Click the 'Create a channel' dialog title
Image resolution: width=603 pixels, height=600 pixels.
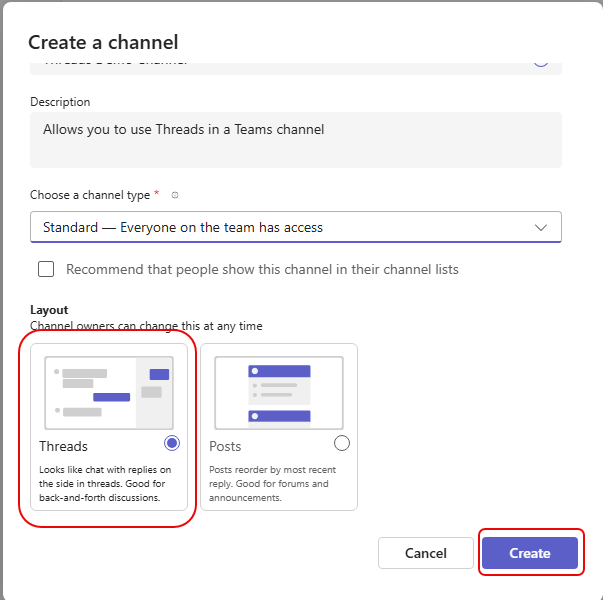pos(103,42)
